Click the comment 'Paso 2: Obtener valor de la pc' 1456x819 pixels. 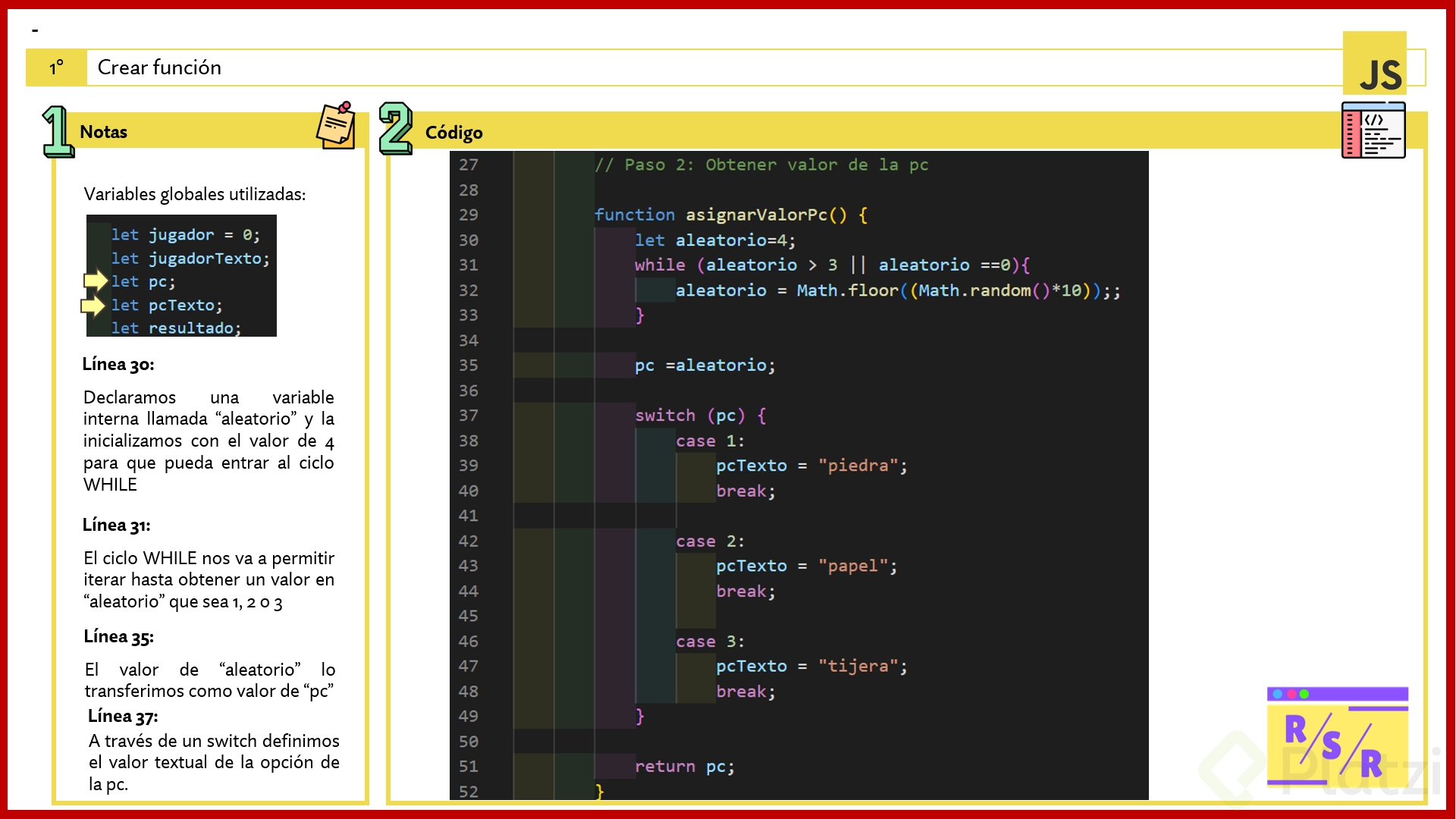pos(761,165)
